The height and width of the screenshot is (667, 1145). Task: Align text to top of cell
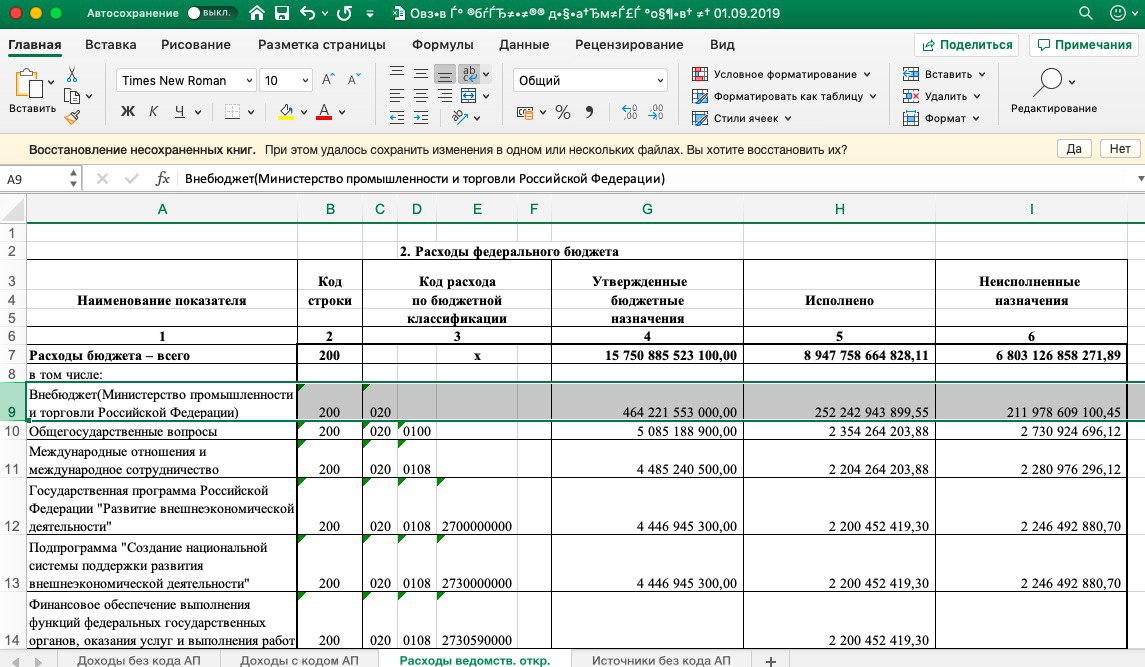[397, 73]
